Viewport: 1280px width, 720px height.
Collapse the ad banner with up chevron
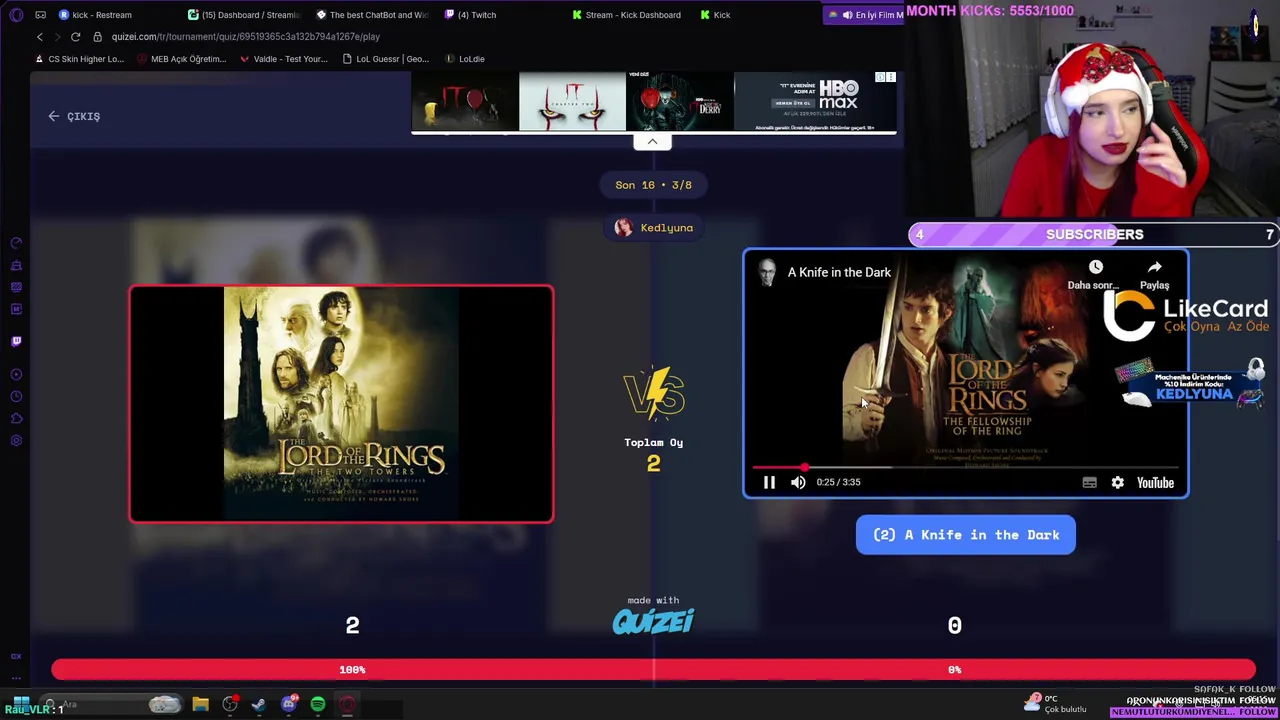652,142
